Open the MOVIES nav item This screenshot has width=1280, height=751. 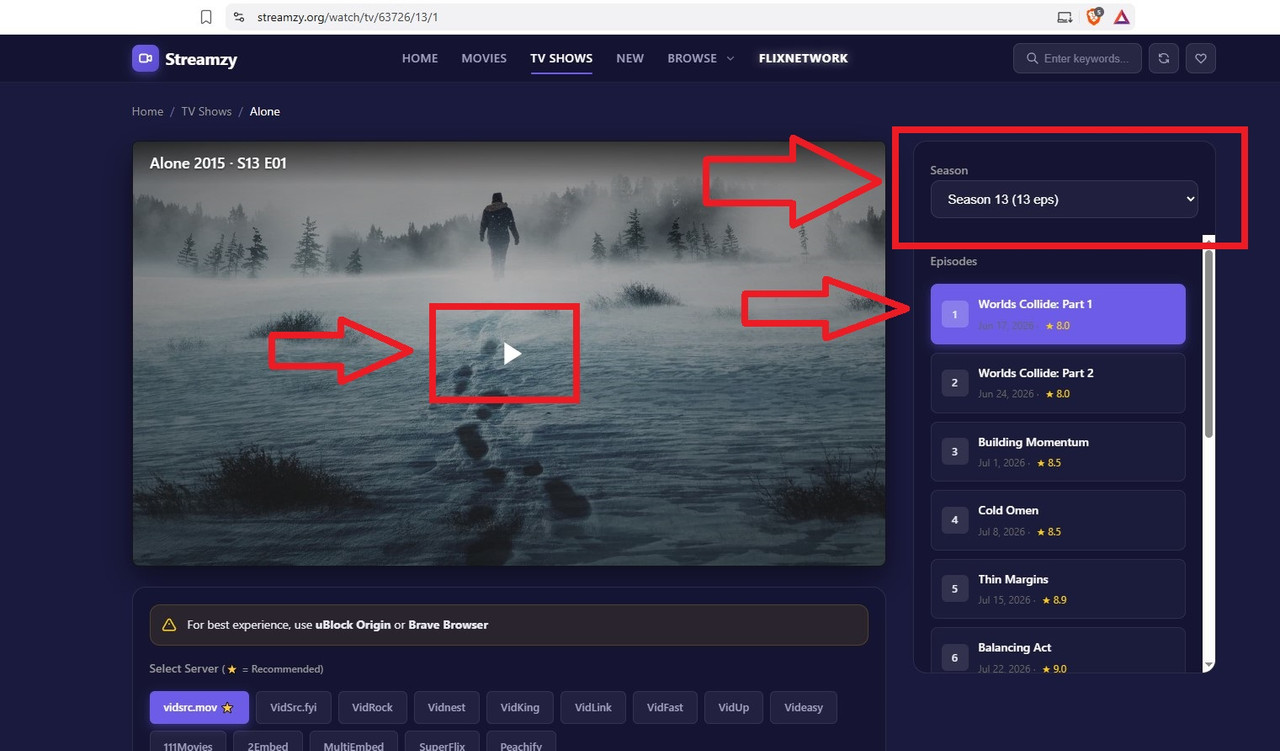click(484, 58)
